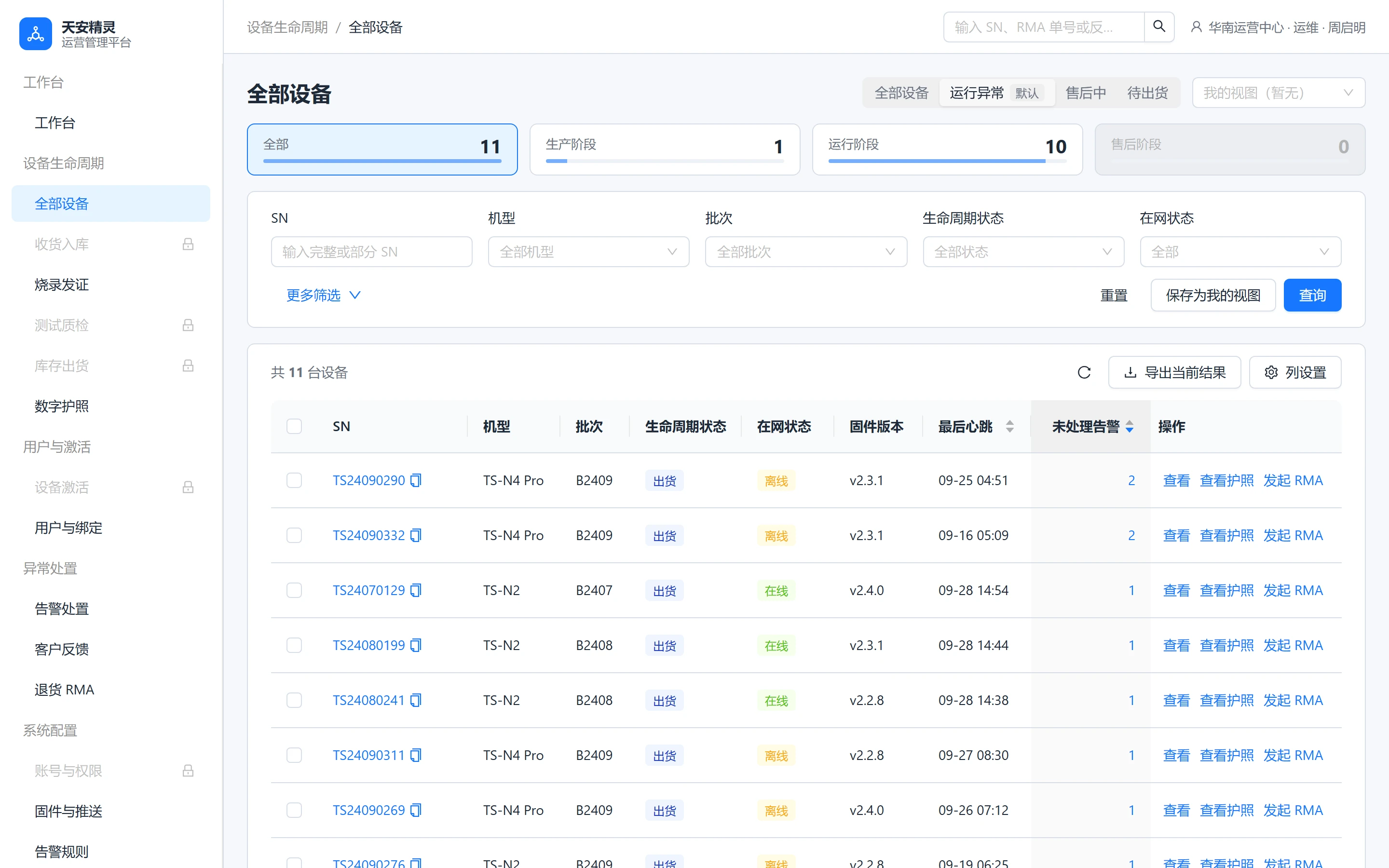The height and width of the screenshot is (868, 1389).
Task: Check the row checkbox for TS24070129
Action: [x=295, y=591]
